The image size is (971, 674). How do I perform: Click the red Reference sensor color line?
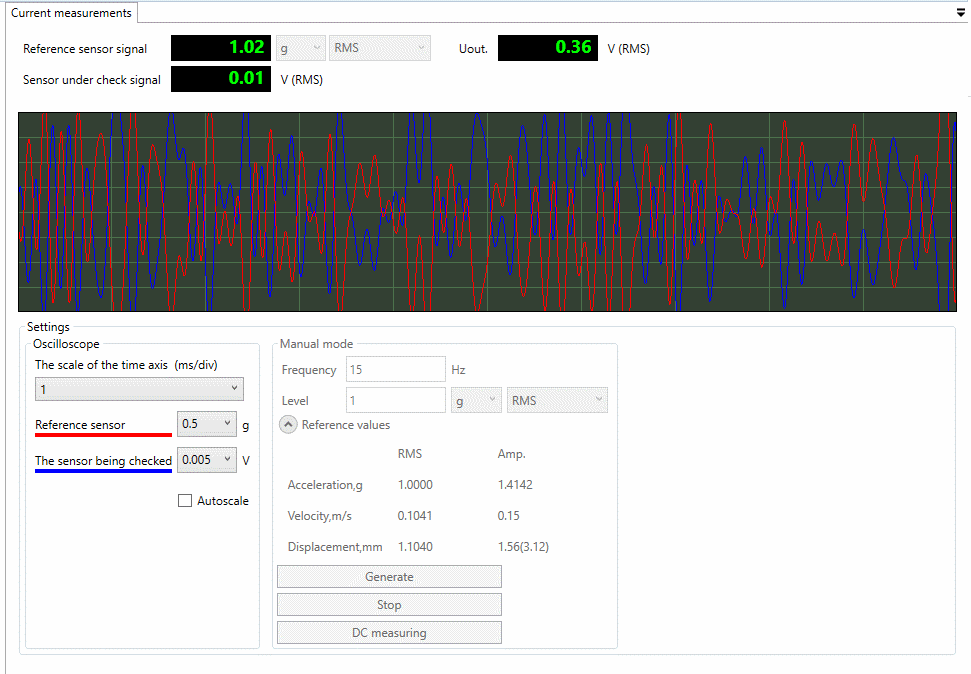[103, 436]
